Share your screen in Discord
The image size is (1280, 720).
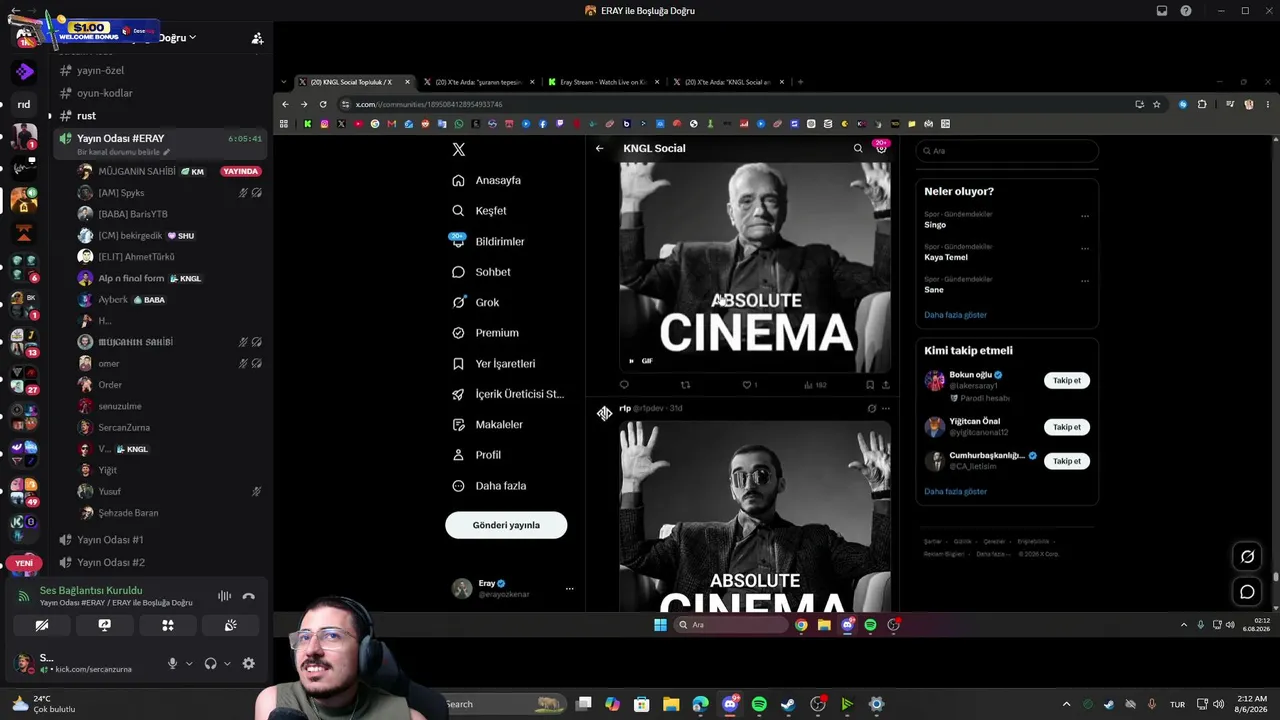pyautogui.click(x=105, y=626)
